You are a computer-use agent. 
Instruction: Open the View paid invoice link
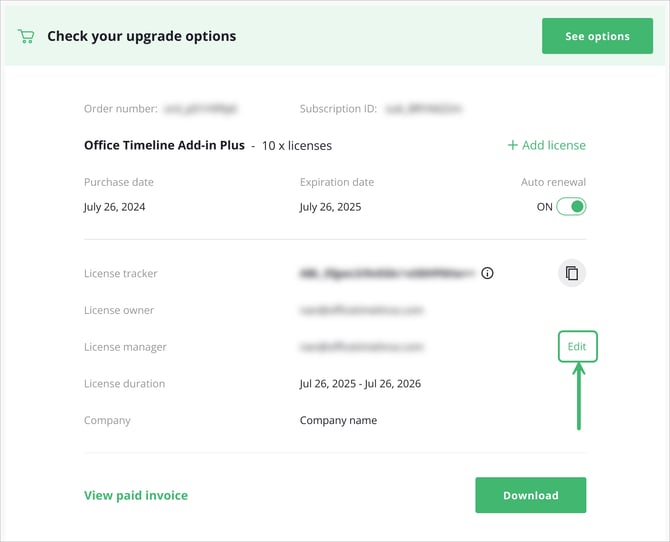136,495
